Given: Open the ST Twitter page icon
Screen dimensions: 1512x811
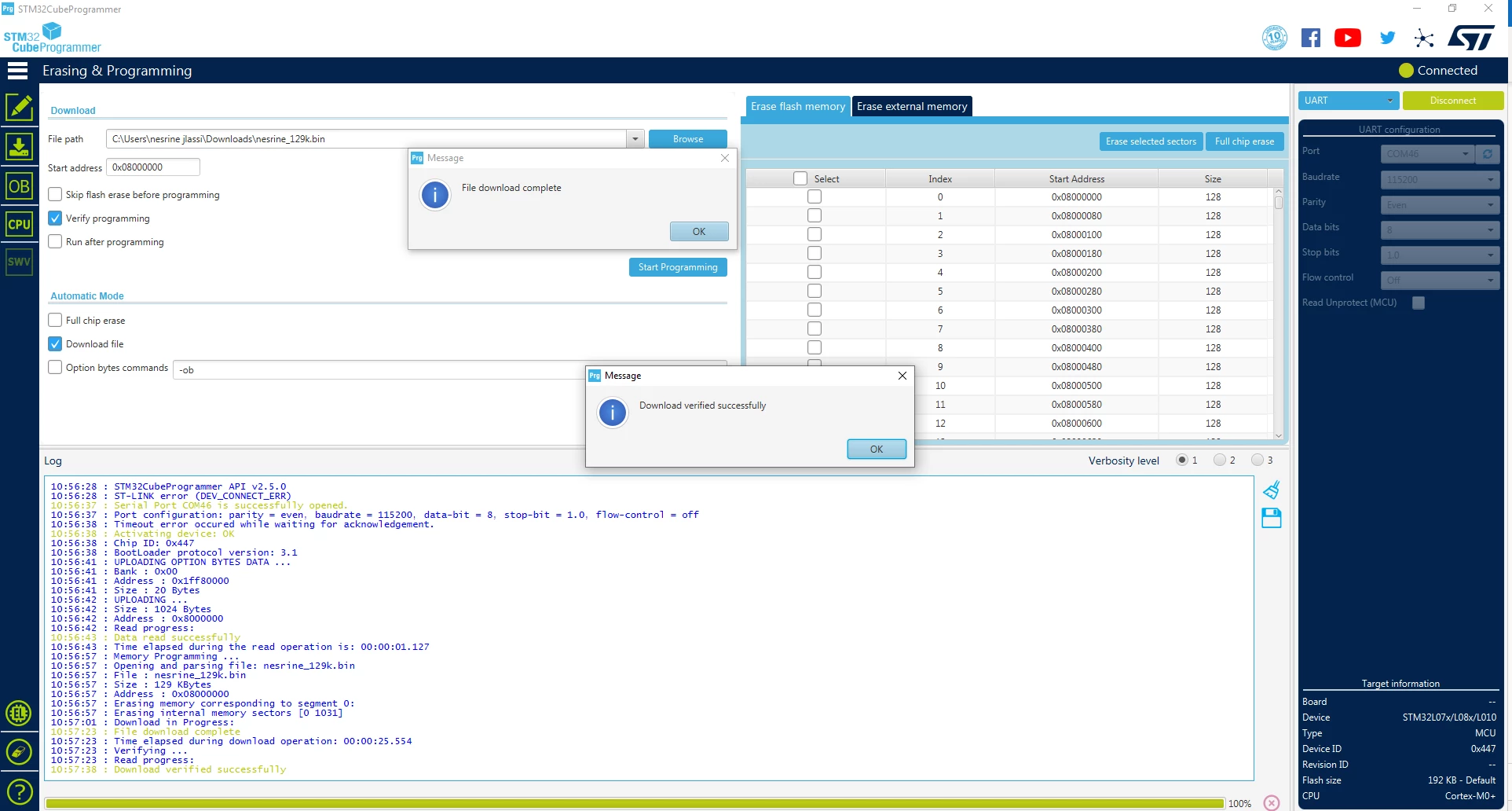Looking at the screenshot, I should 1388,38.
